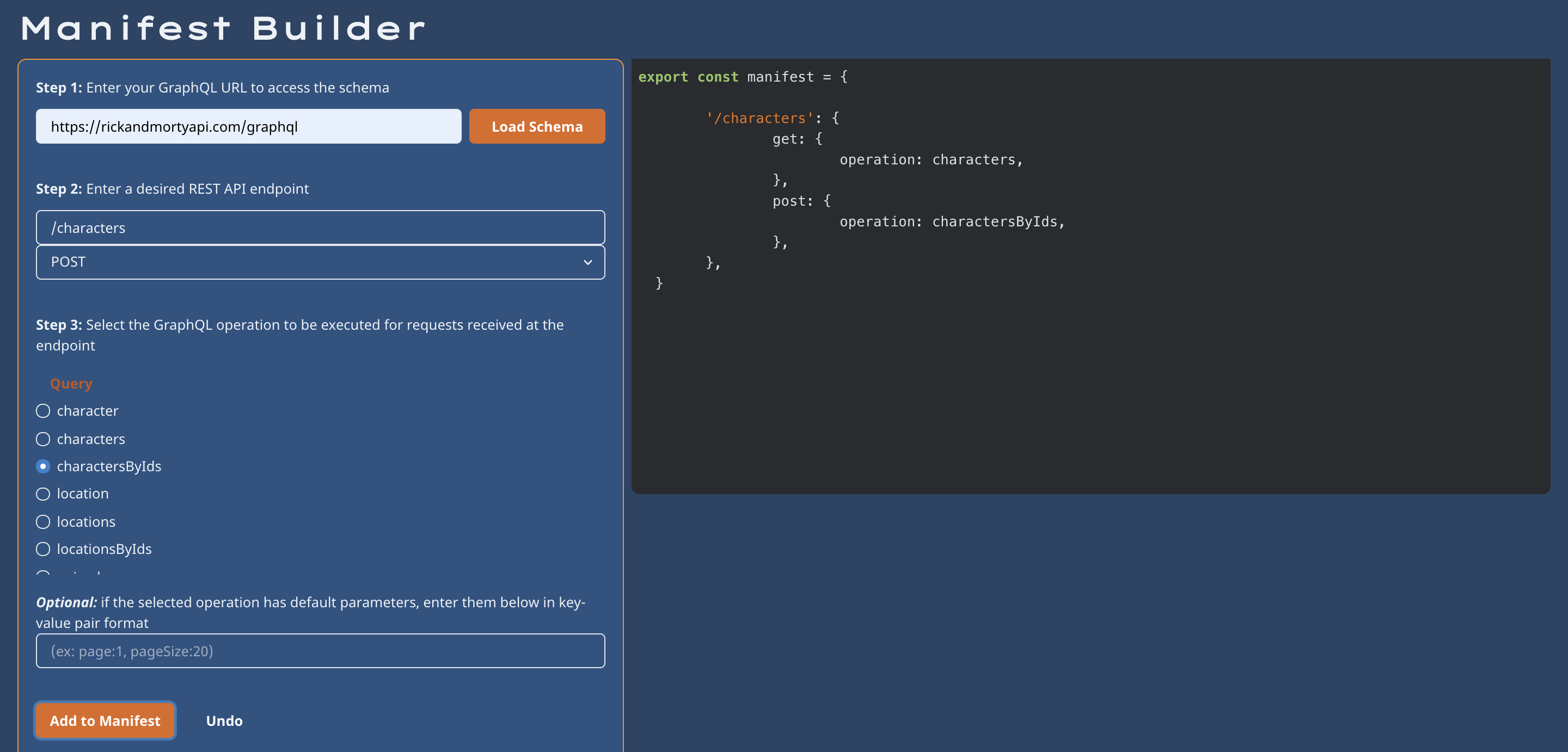
Task: Click the default parameters input field
Action: [320, 651]
